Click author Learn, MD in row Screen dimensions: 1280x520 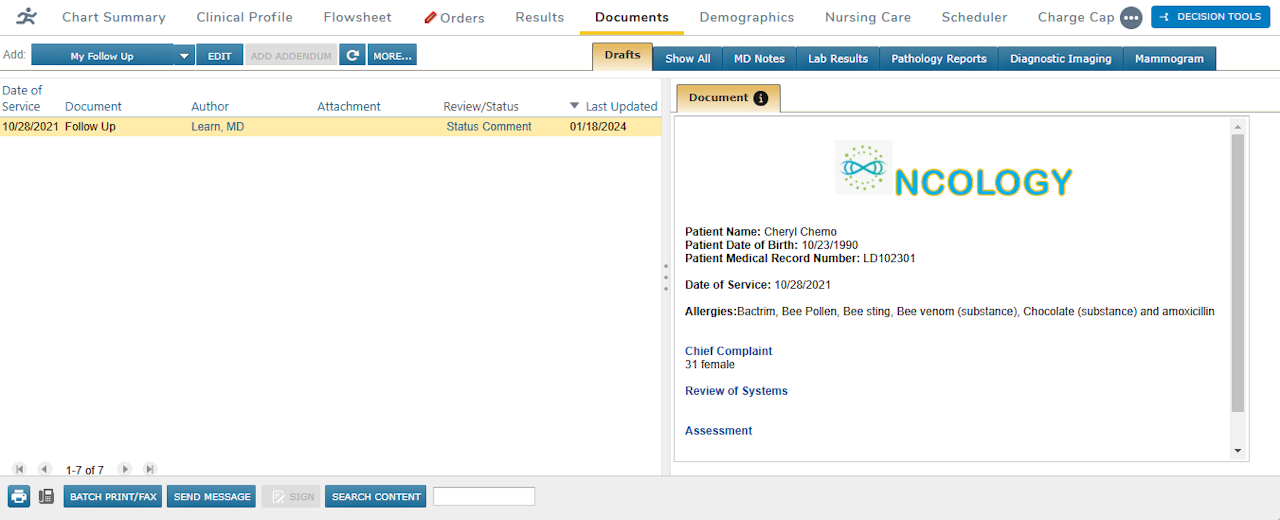pyautogui.click(x=217, y=127)
